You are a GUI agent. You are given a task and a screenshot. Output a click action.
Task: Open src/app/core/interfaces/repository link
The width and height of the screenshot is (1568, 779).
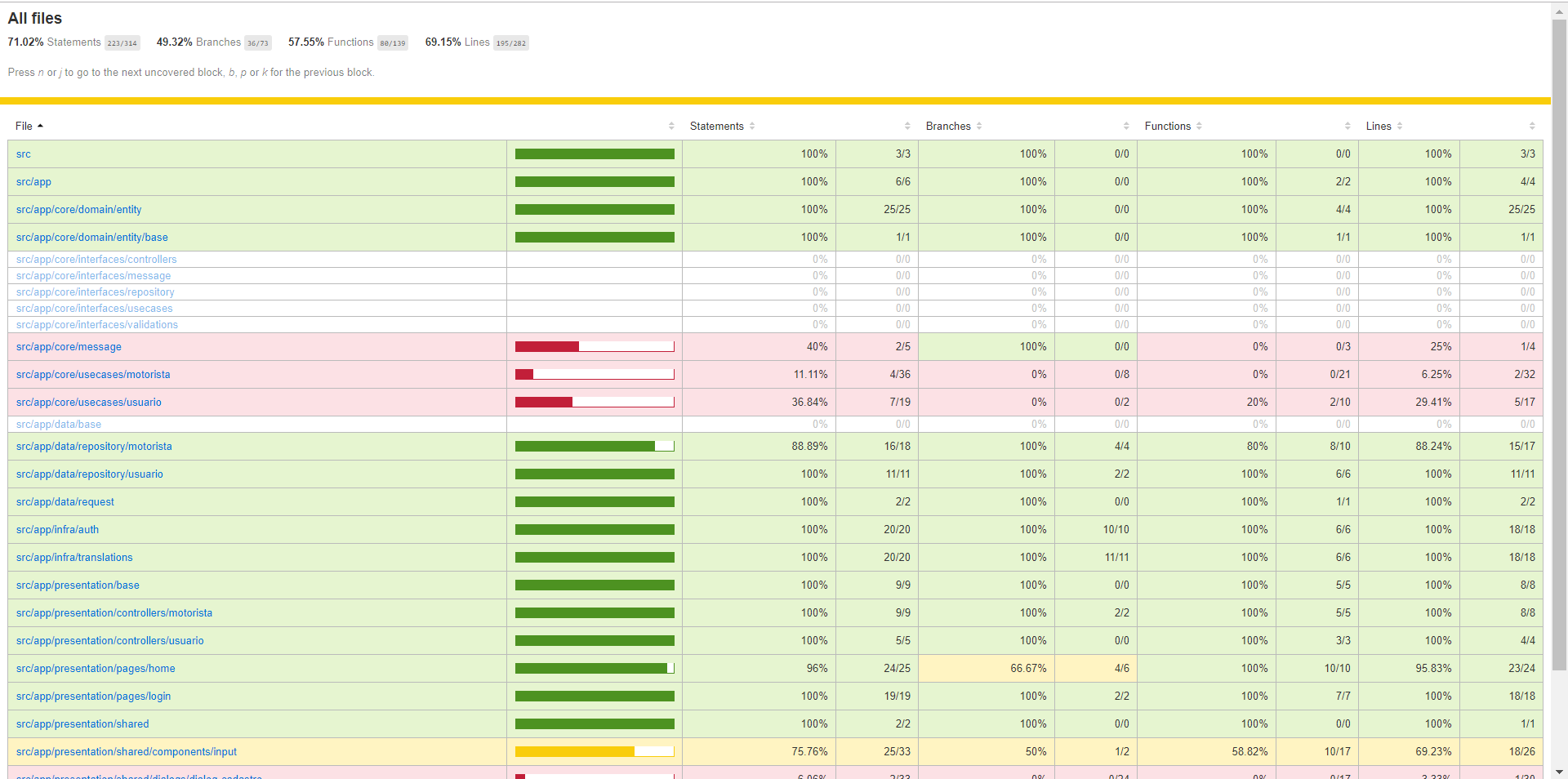point(96,292)
